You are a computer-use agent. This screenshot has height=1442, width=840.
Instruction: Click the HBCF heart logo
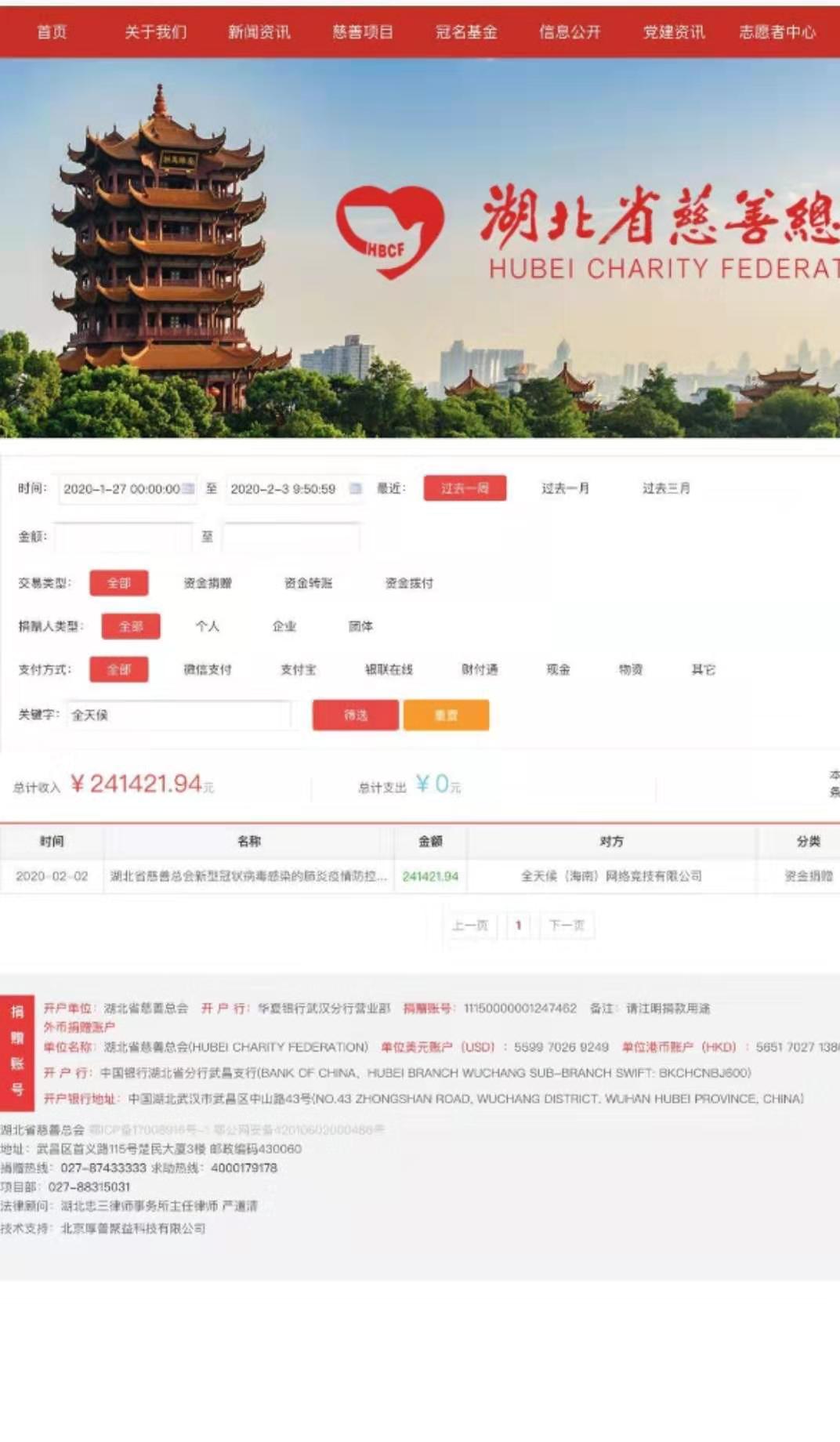point(389,231)
